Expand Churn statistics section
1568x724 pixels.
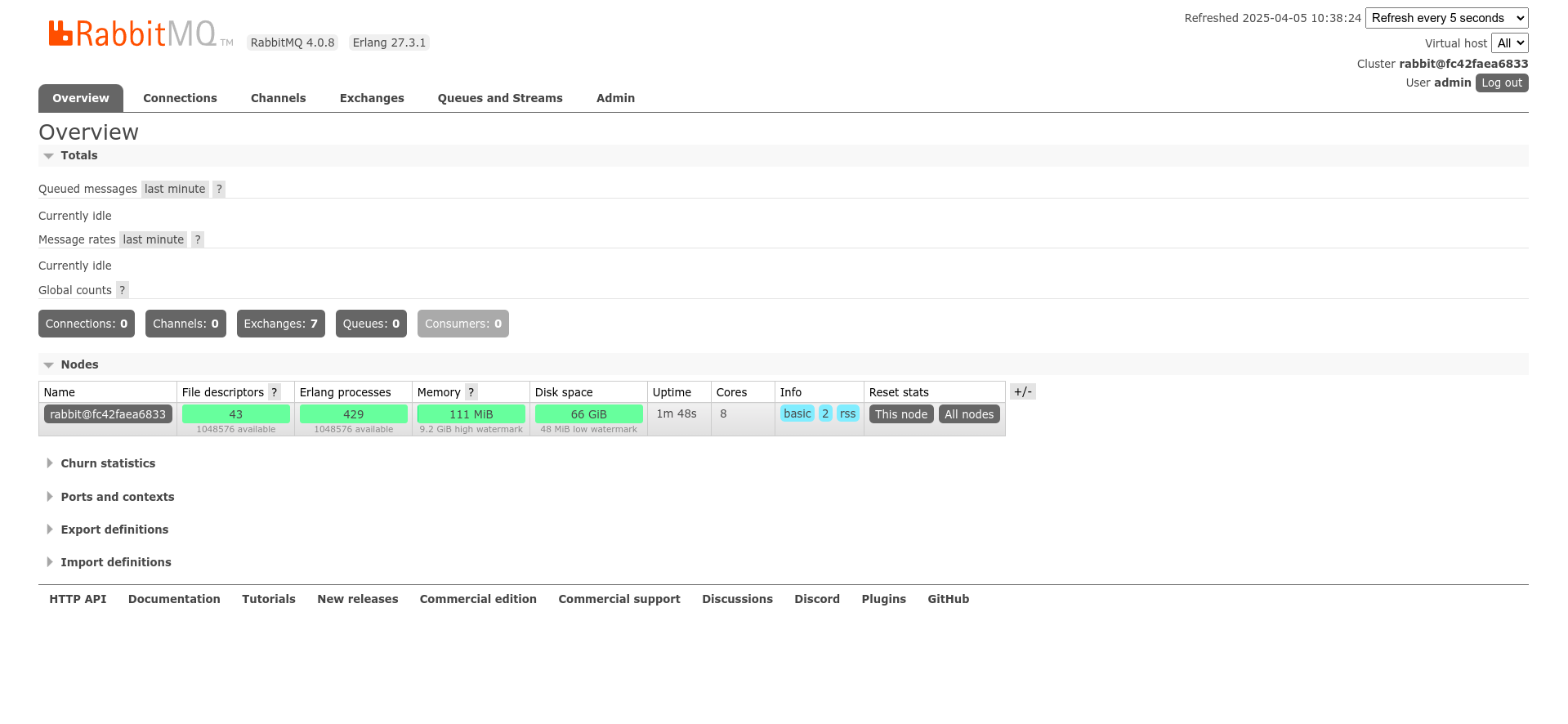(108, 464)
